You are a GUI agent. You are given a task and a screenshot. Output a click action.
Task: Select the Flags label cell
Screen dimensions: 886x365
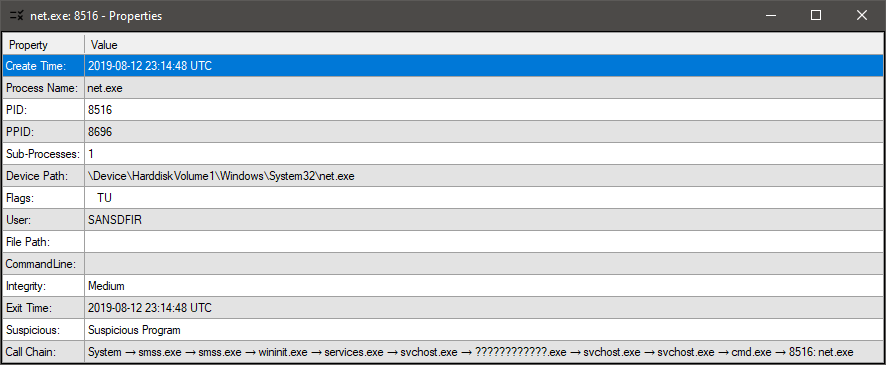pos(43,198)
